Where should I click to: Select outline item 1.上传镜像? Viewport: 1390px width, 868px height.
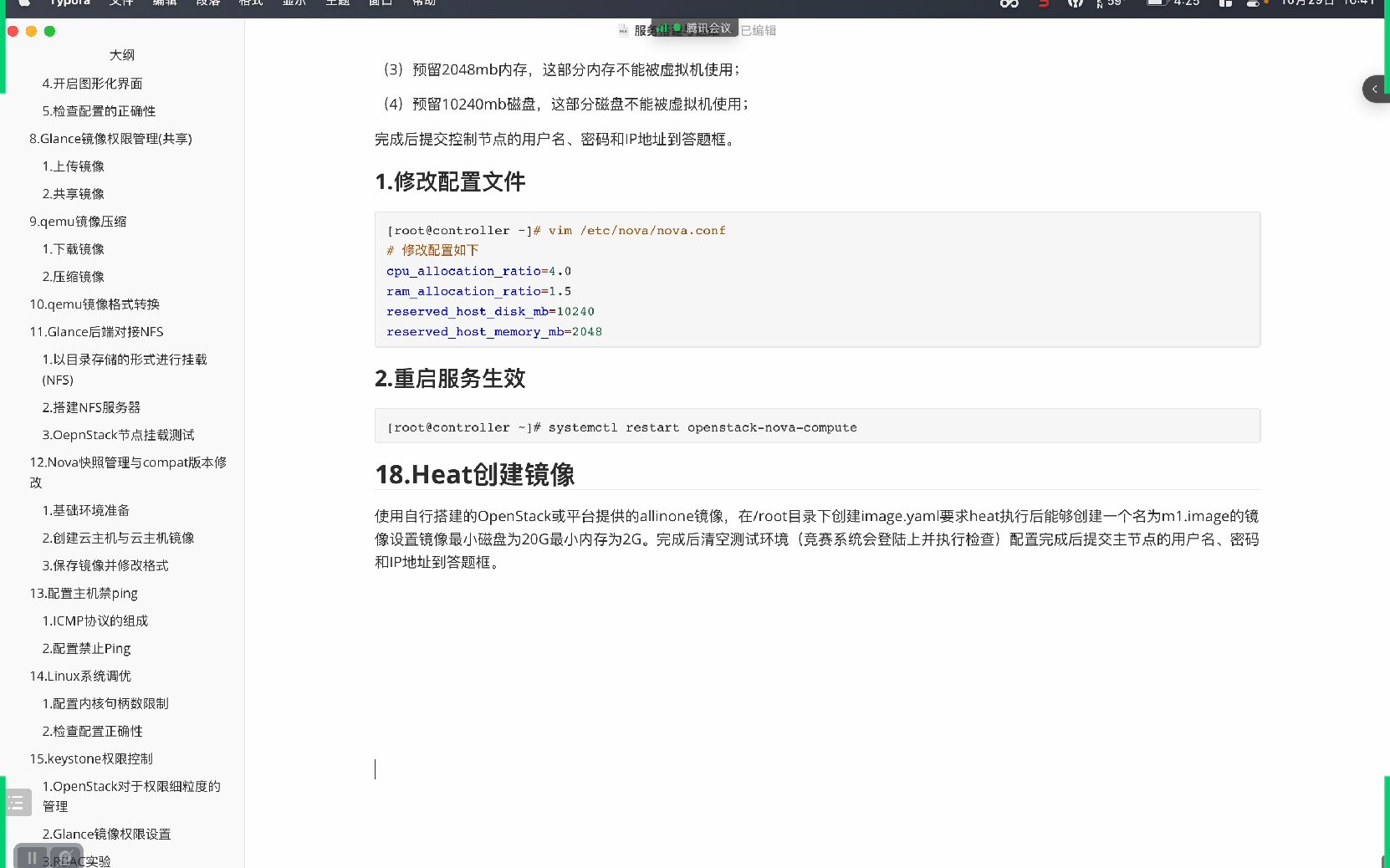(73, 166)
